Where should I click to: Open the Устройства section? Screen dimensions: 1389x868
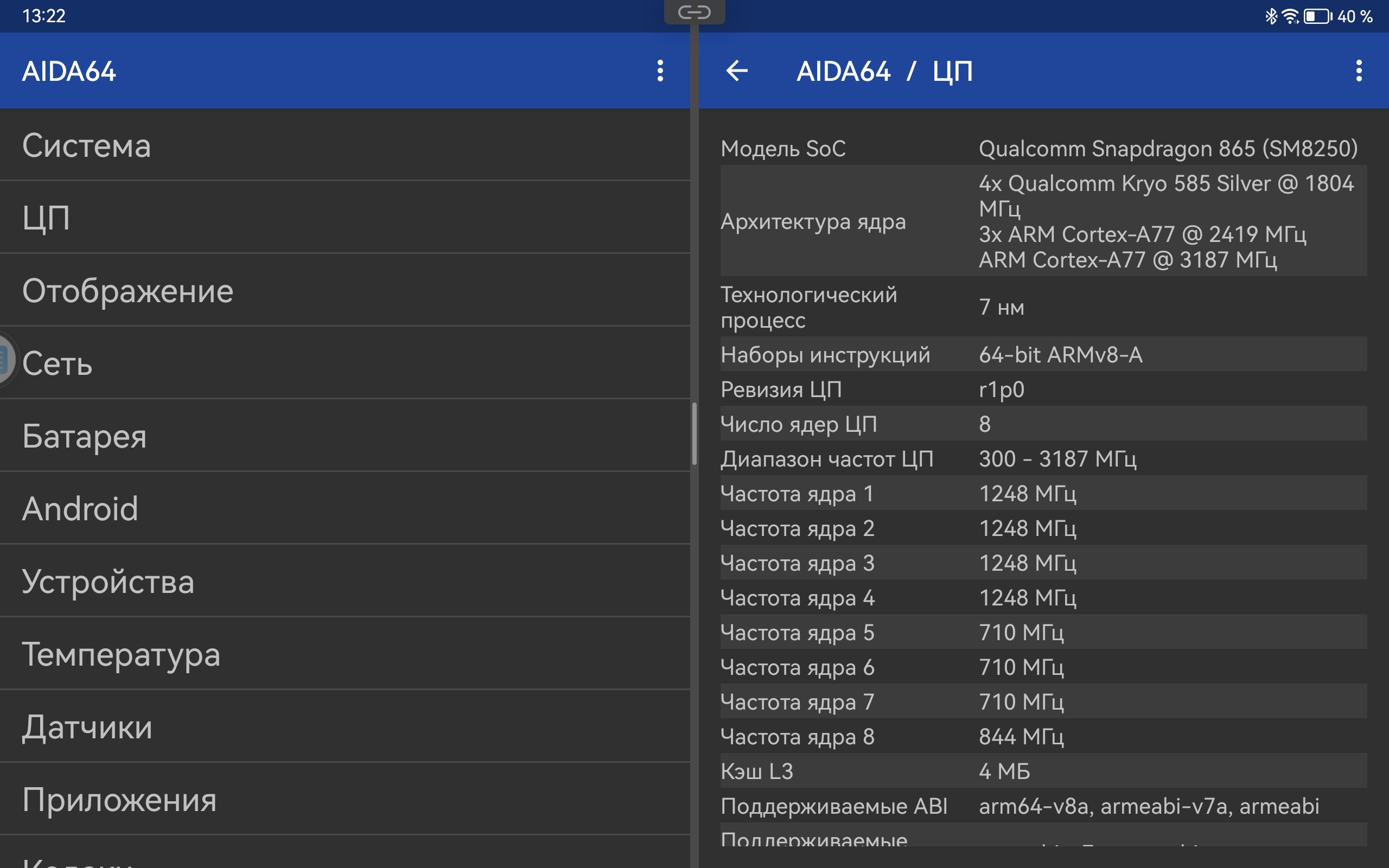pos(345,581)
